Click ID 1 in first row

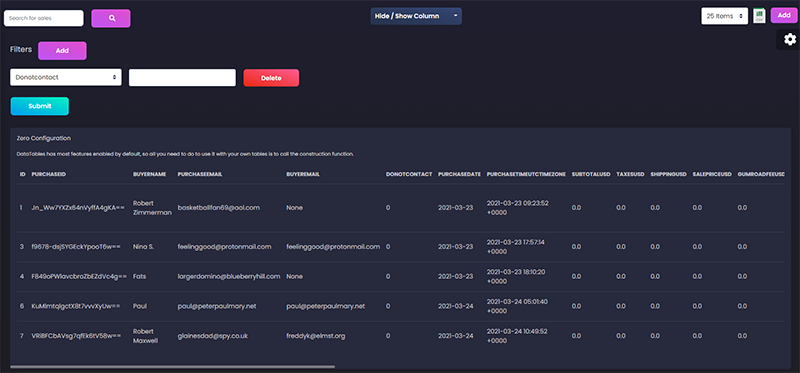click(21, 208)
